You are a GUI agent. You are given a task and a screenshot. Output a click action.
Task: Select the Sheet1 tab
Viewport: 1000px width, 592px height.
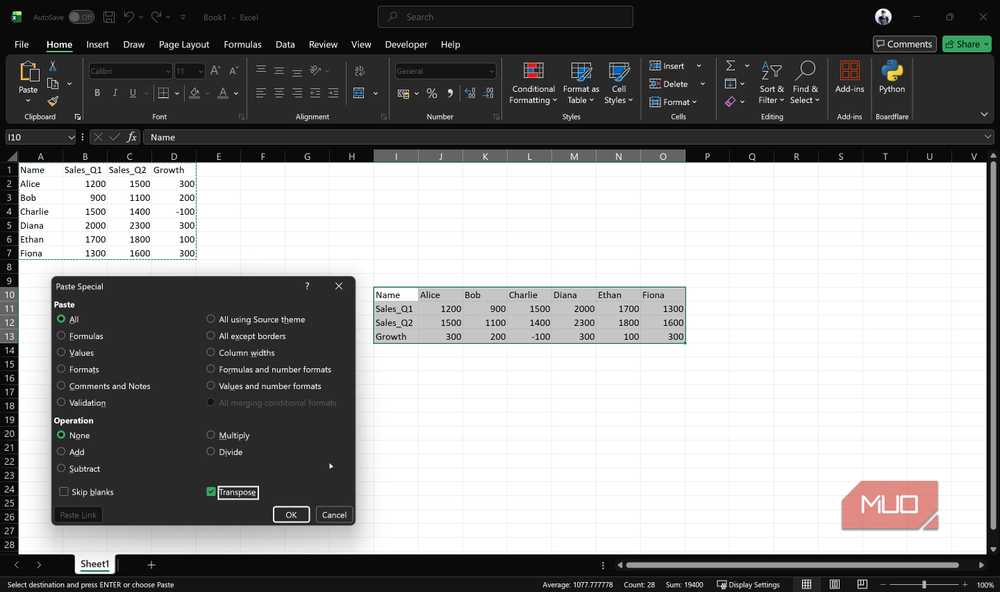point(94,564)
